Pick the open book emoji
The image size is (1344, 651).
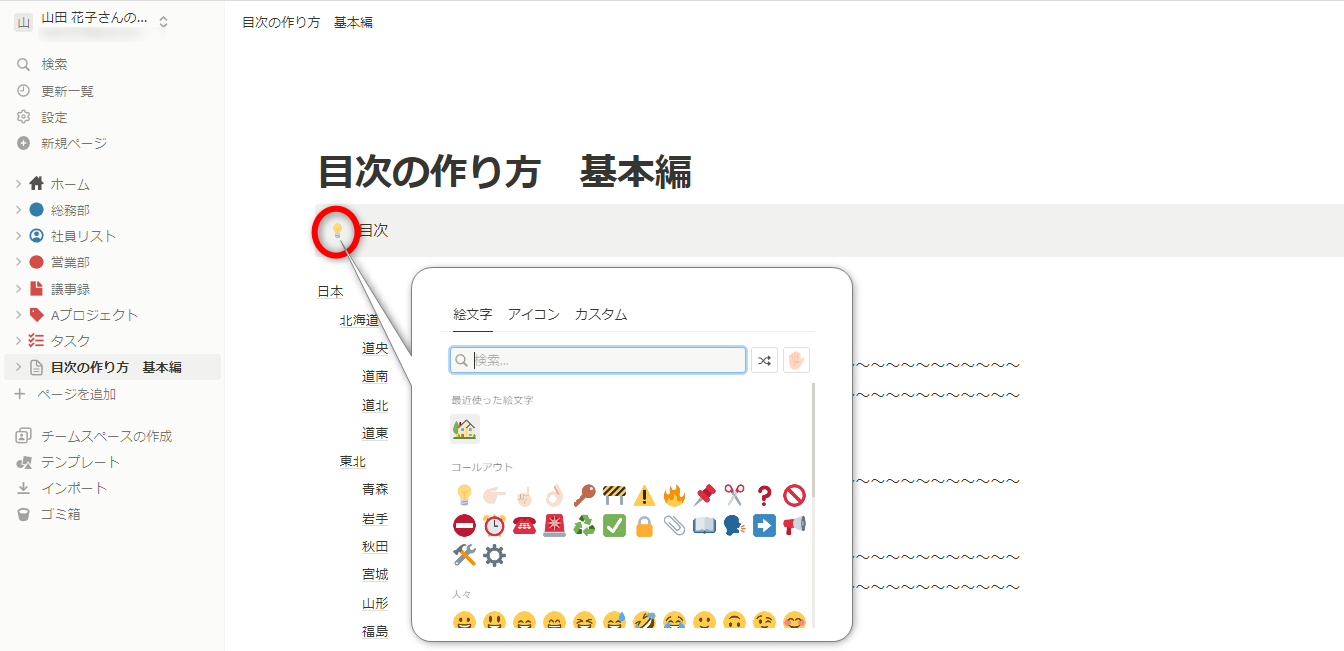[704, 525]
